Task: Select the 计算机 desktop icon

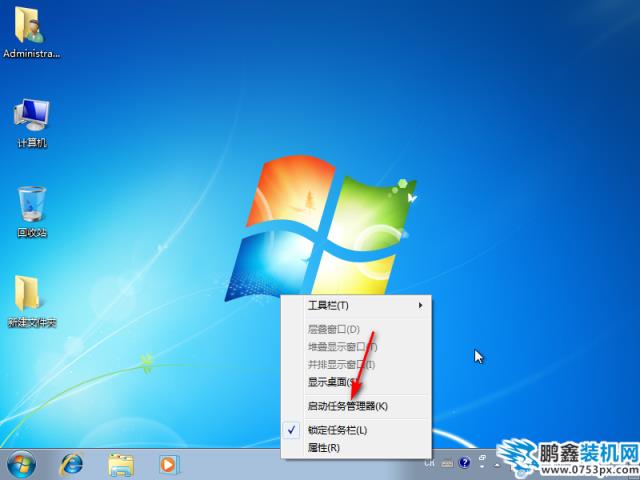Action: click(x=32, y=123)
